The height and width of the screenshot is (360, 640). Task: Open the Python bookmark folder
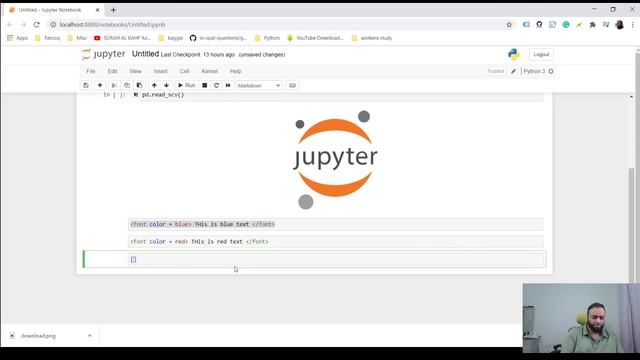tap(267, 38)
